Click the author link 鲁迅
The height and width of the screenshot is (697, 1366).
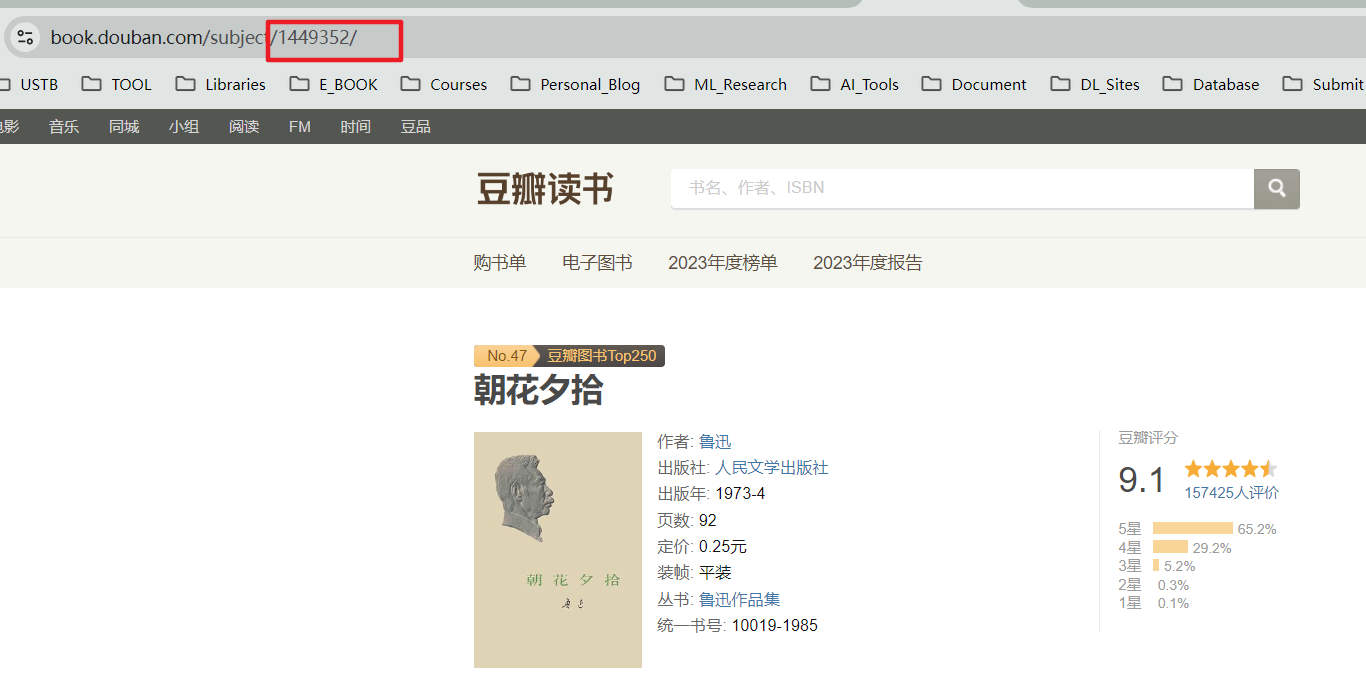click(x=715, y=442)
